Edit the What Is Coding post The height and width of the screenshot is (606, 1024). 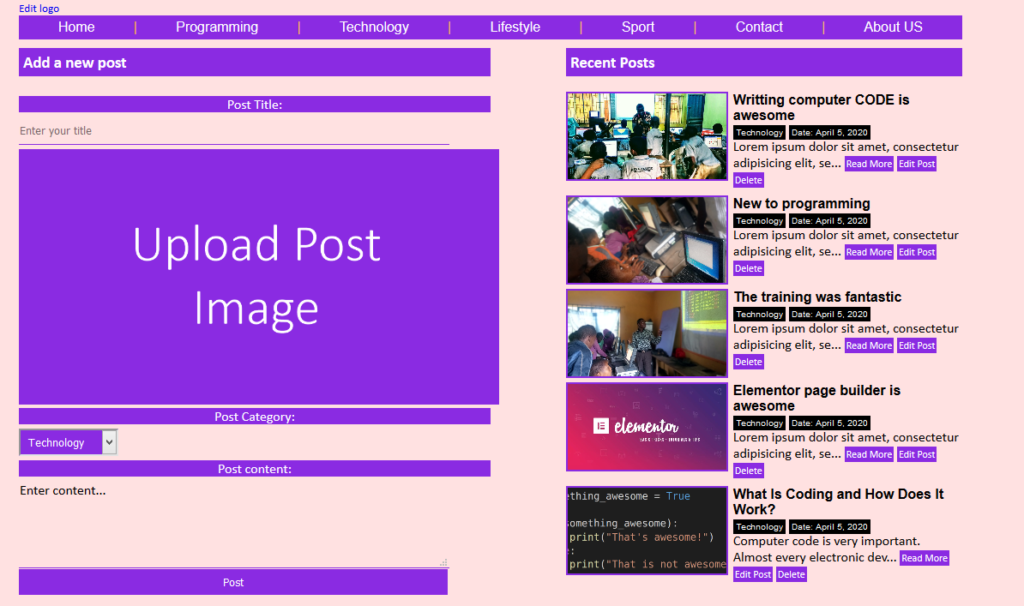point(752,573)
